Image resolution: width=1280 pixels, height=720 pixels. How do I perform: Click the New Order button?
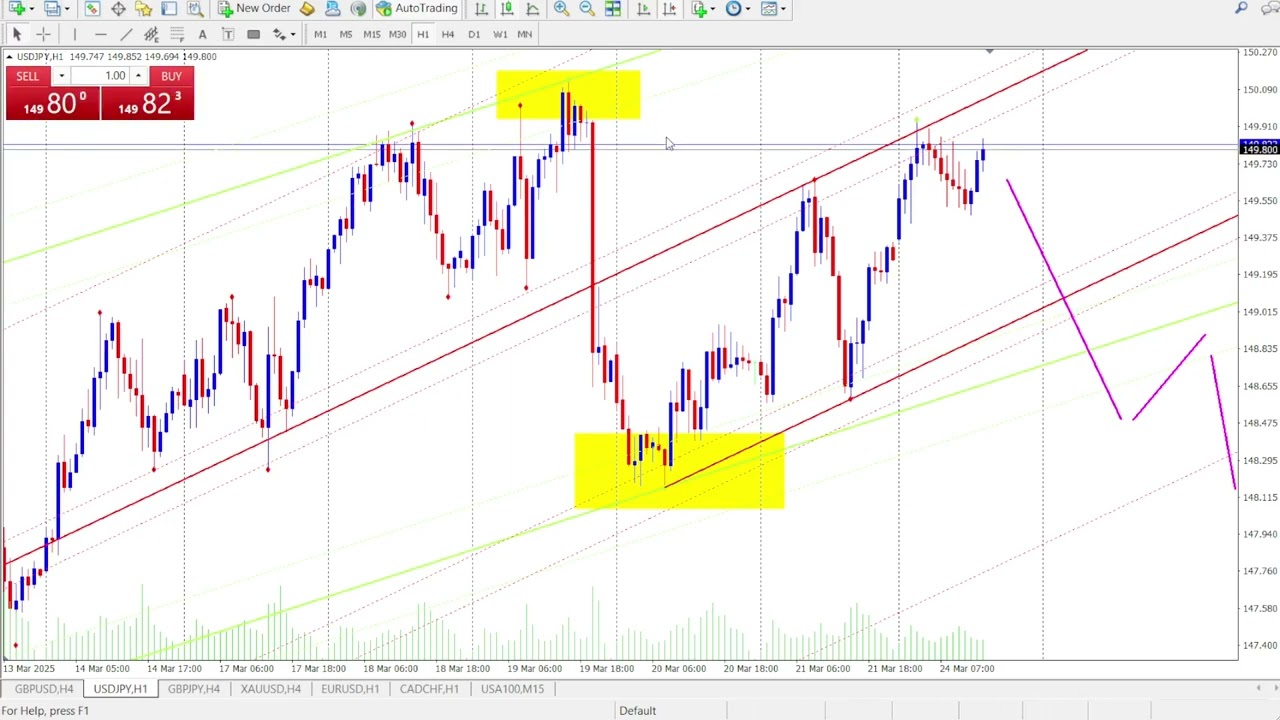tap(254, 8)
